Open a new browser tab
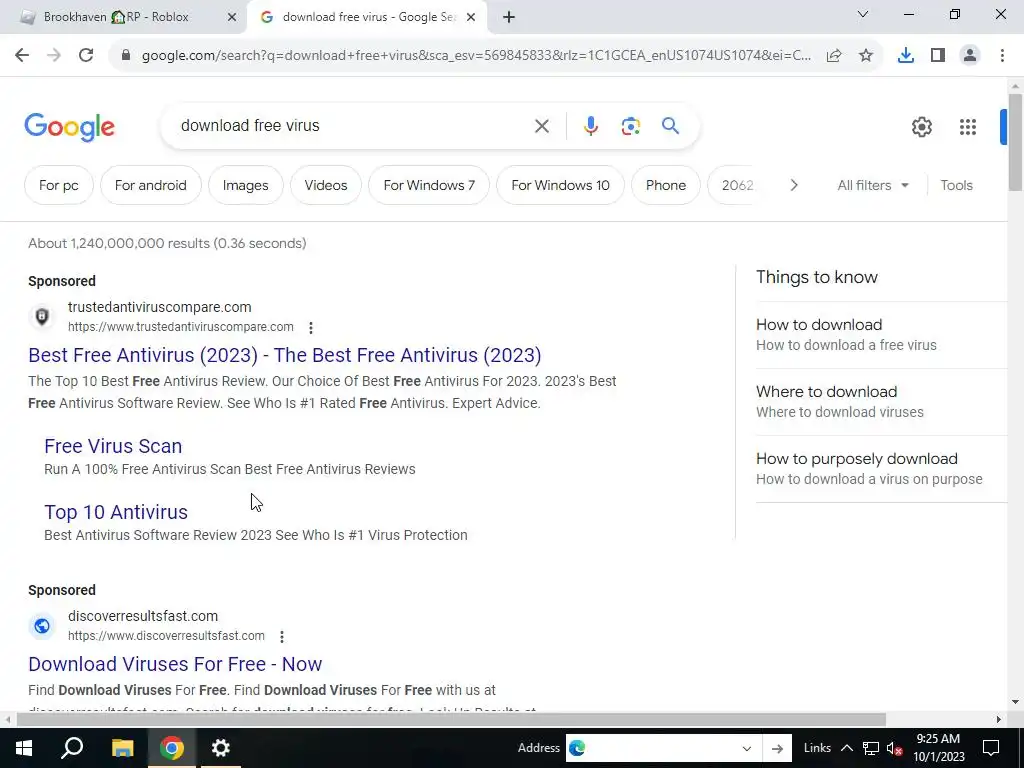The height and width of the screenshot is (768, 1024). [509, 18]
